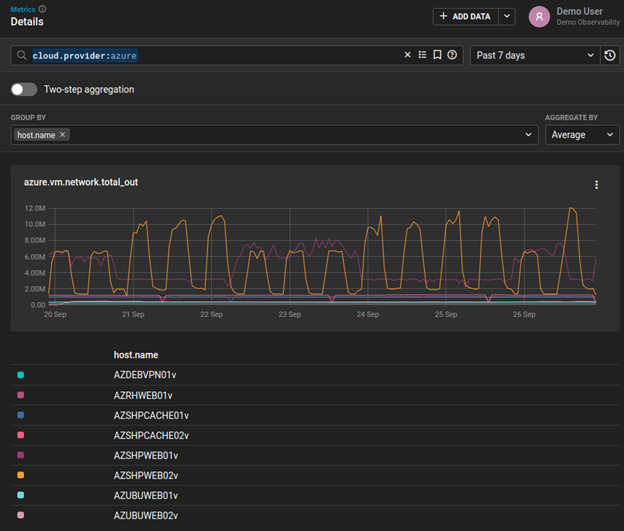Click the Demo User avatar icon
Viewport: 624px width, 531px height.
tap(539, 16)
